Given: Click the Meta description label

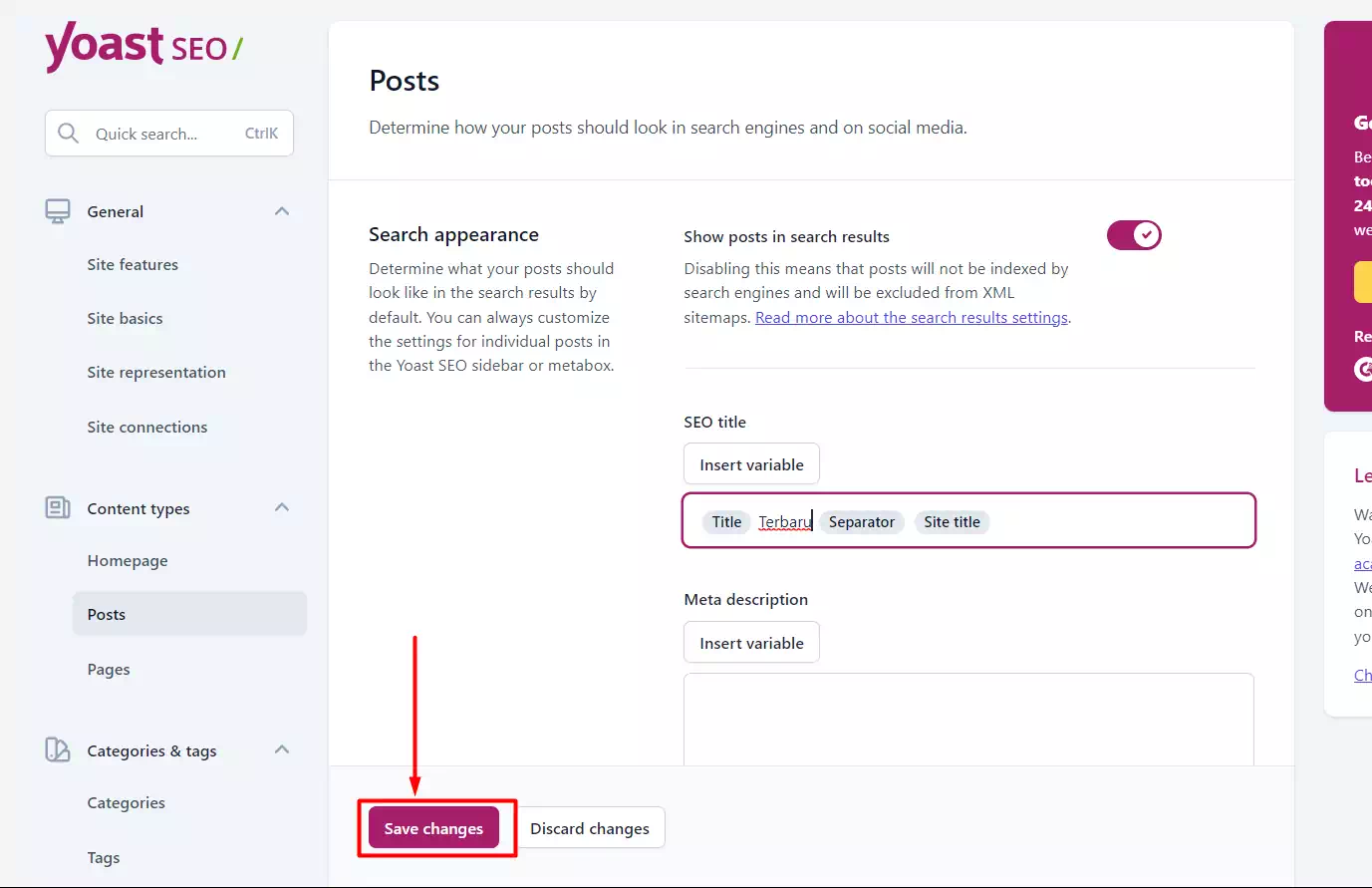Looking at the screenshot, I should click(x=745, y=599).
